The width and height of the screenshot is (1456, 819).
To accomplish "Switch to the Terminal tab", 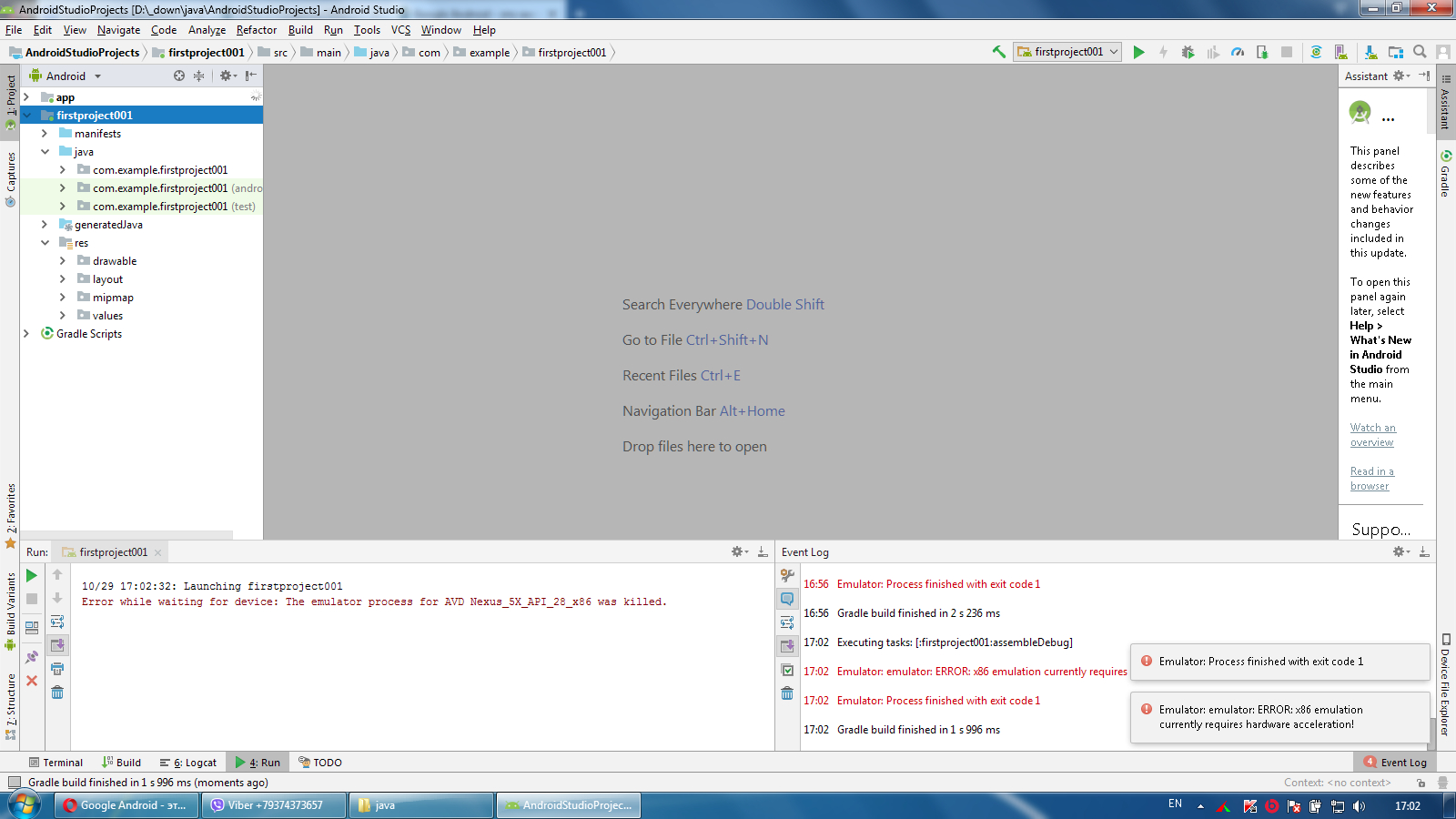I will (56, 763).
